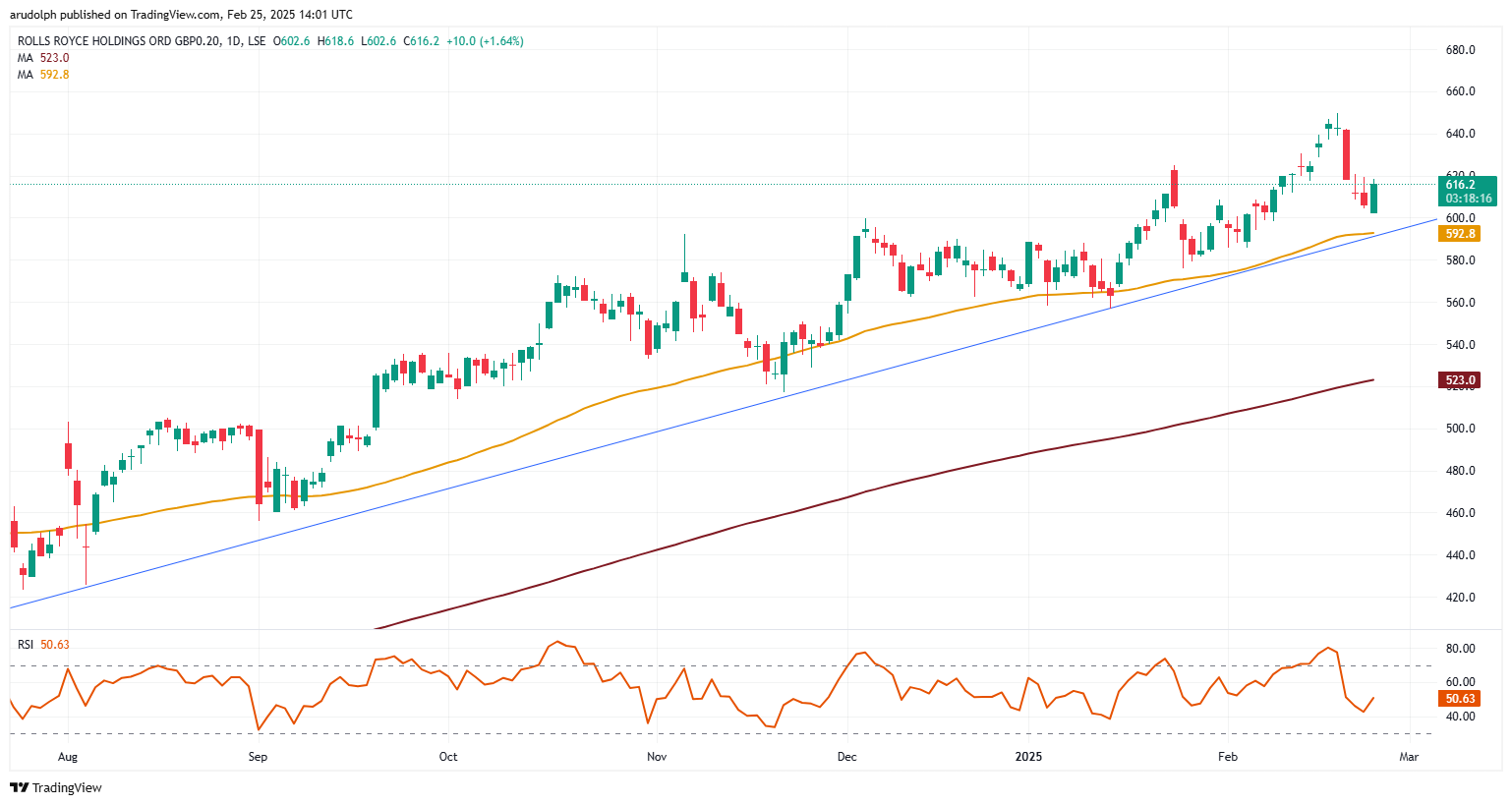Screen dimensions: 1512x805
Task: Click the TradingView logo at bottom left
Action: tap(56, 787)
